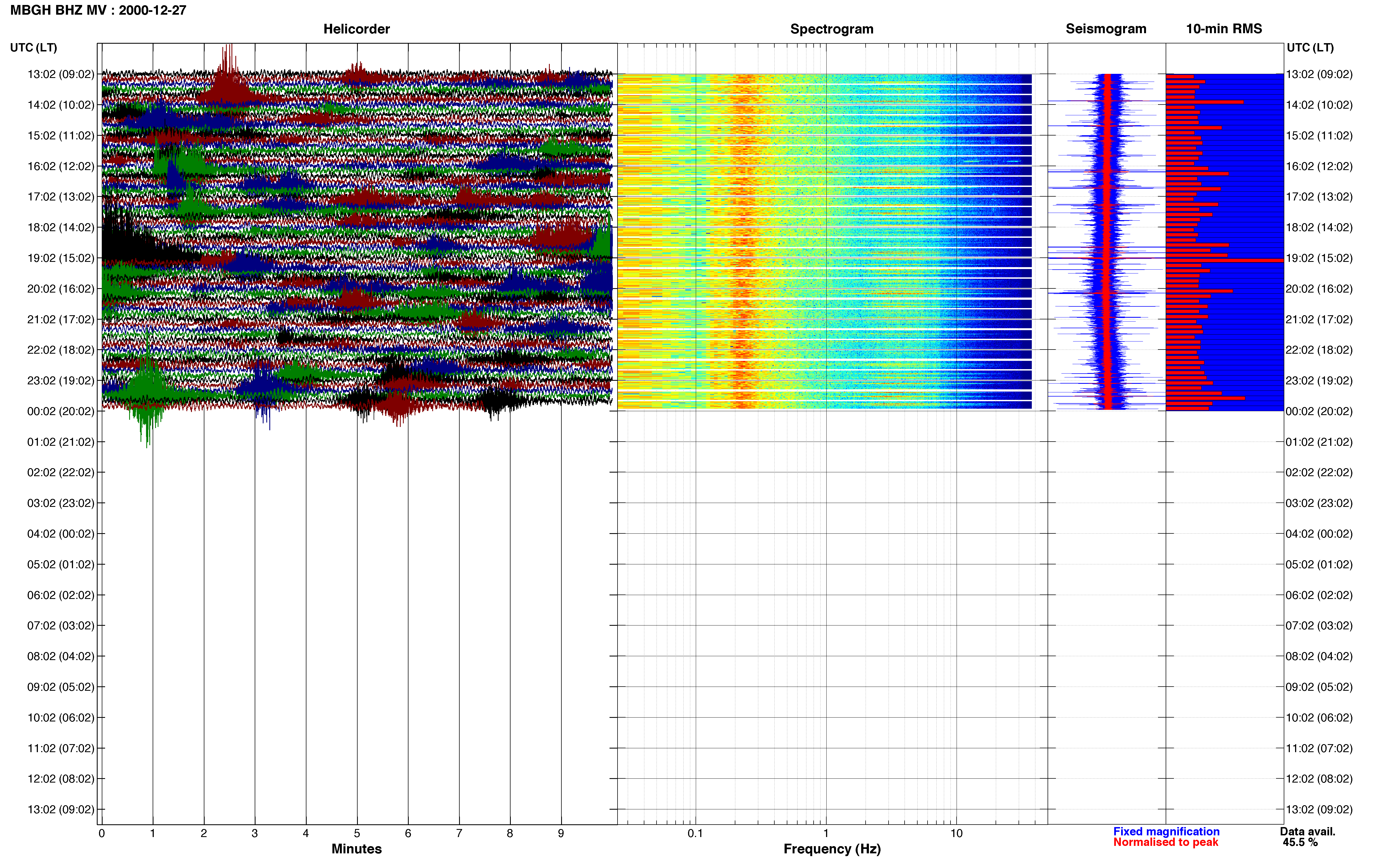Click frequency tick '0.1' on spectrogram axis
The width and height of the screenshot is (1388, 868).
(x=695, y=833)
